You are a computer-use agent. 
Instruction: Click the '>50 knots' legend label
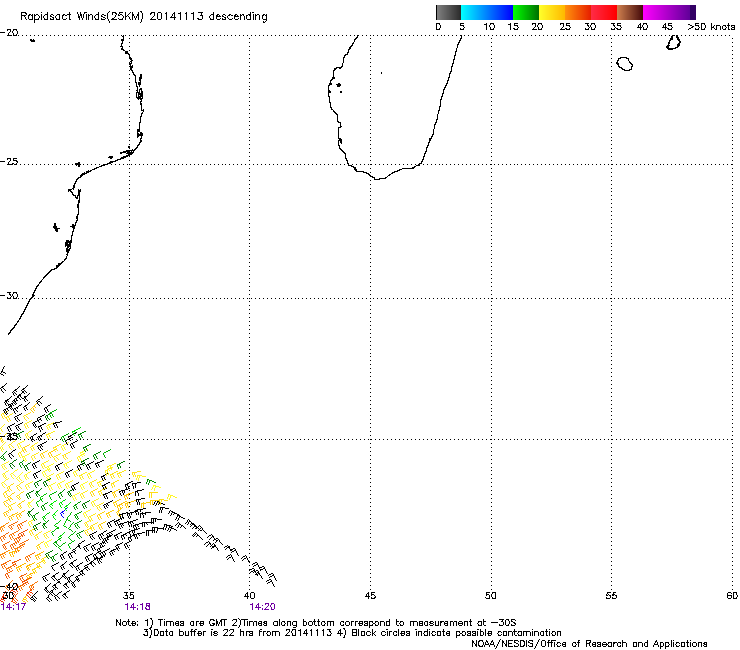[711, 27]
